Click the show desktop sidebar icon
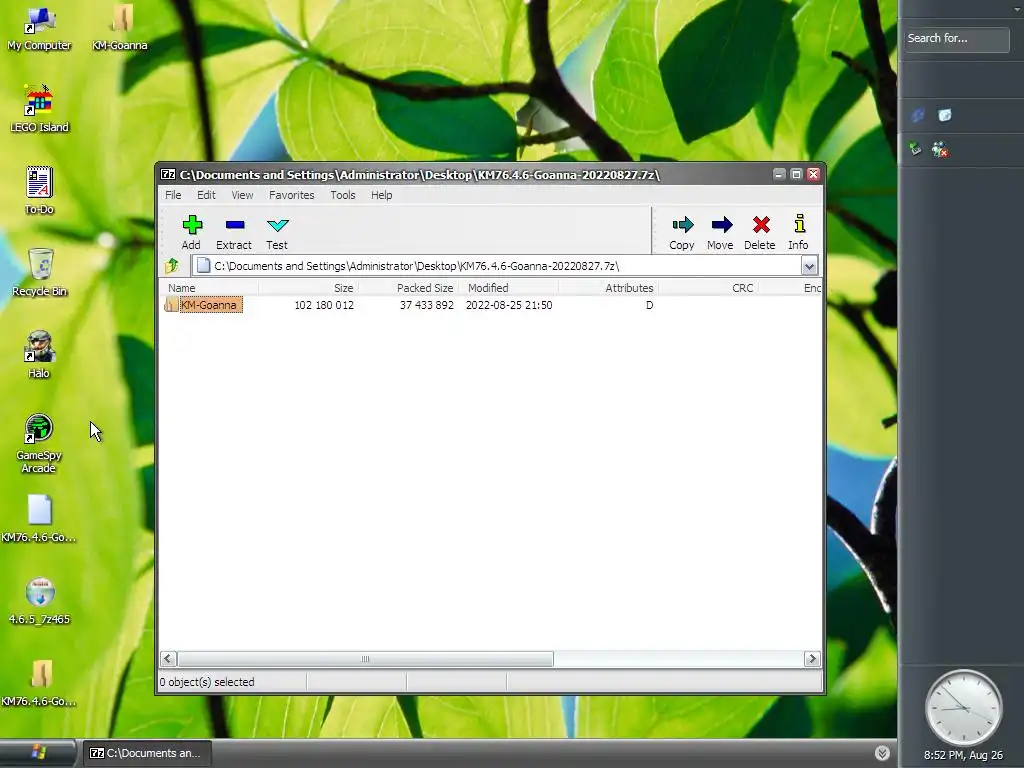This screenshot has width=1024, height=768. [x=945, y=116]
